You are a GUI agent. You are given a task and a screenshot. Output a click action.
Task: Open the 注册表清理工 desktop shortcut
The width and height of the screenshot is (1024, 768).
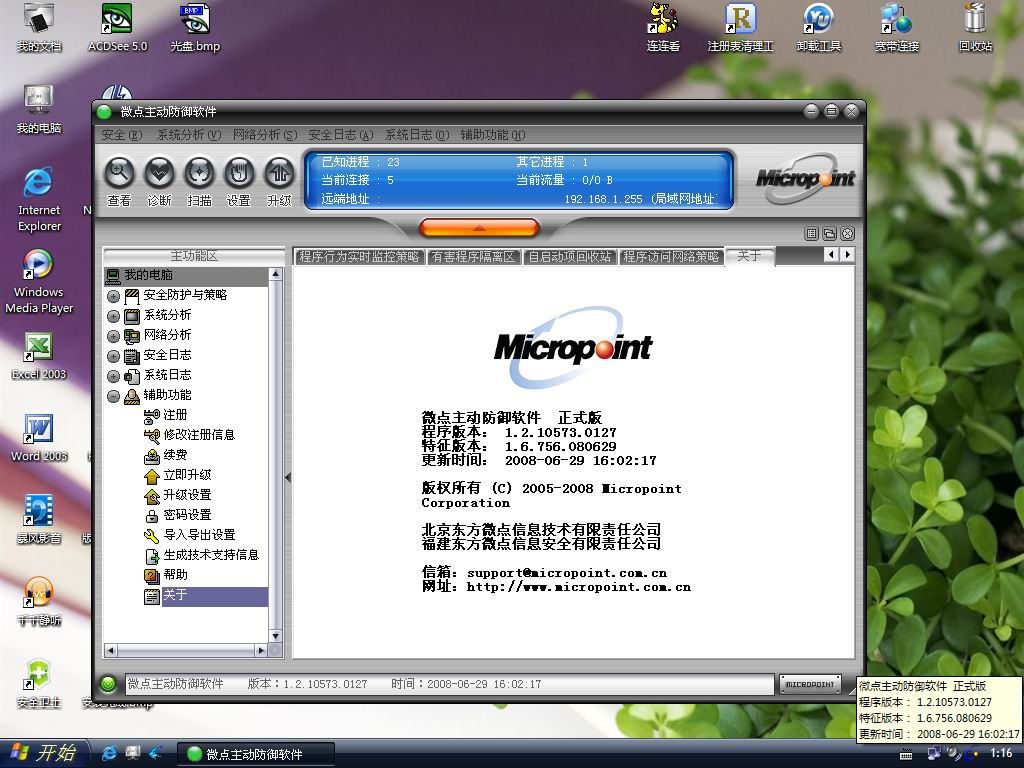click(x=741, y=28)
